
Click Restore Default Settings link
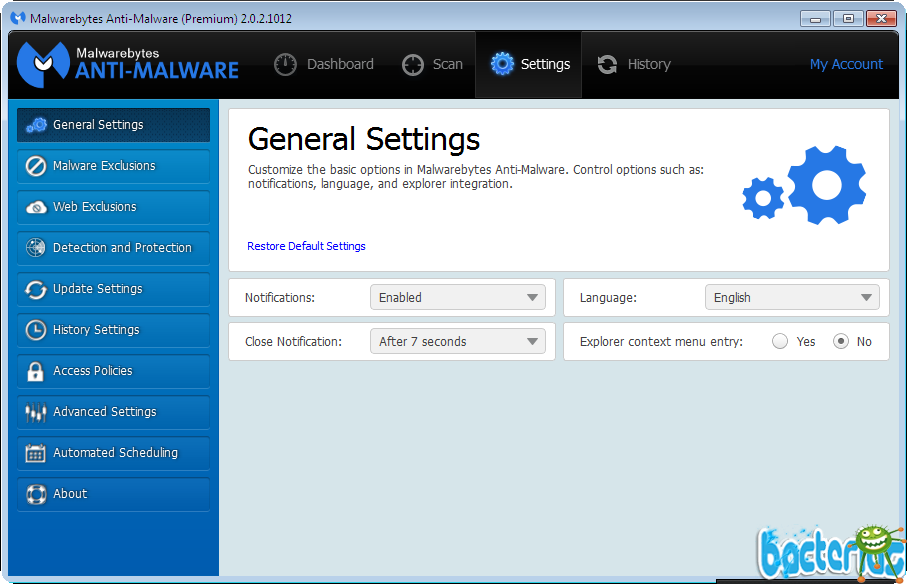pyautogui.click(x=306, y=246)
